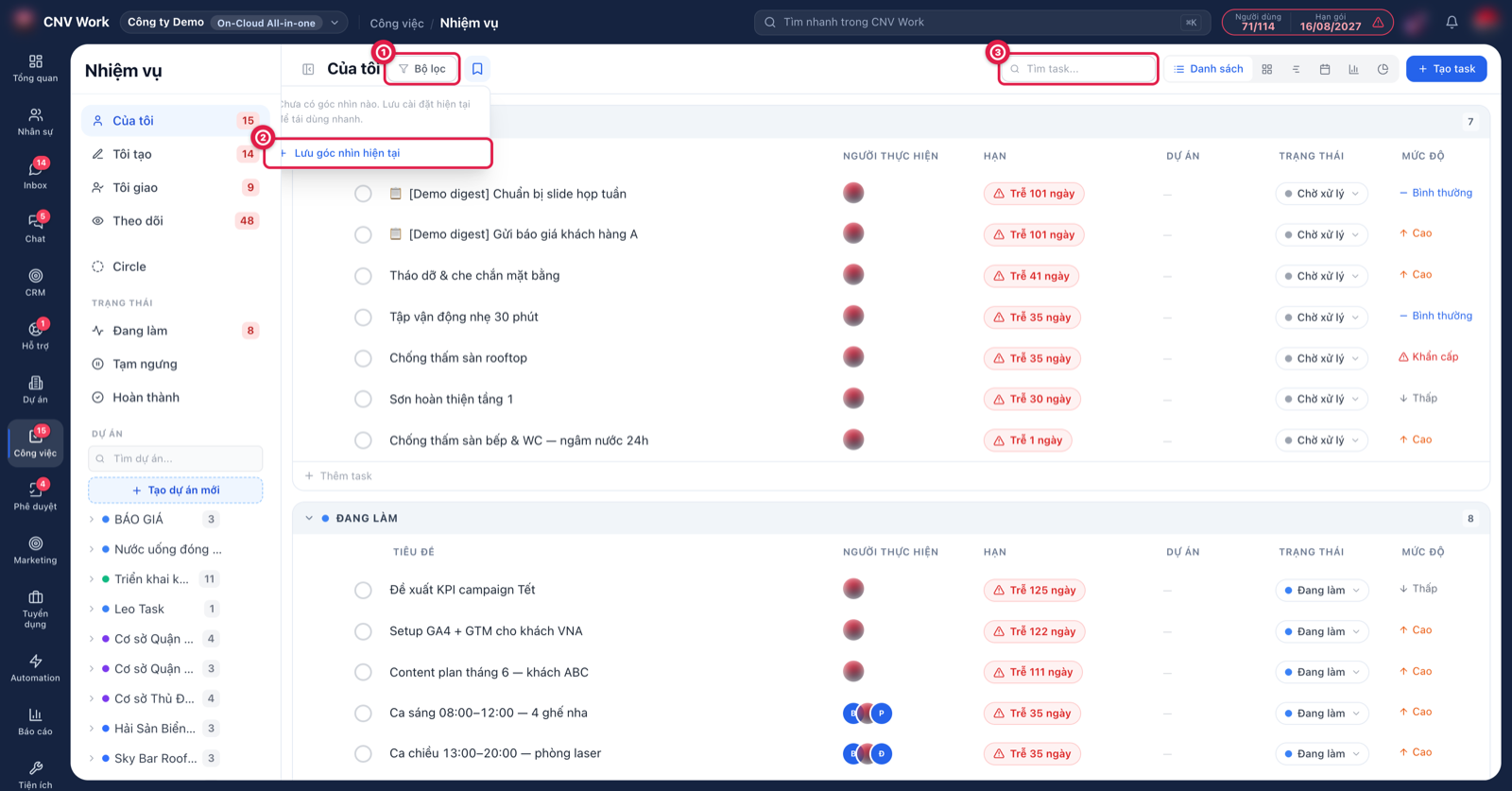Click the notification bell icon
The image size is (1512, 791).
click(1452, 22)
